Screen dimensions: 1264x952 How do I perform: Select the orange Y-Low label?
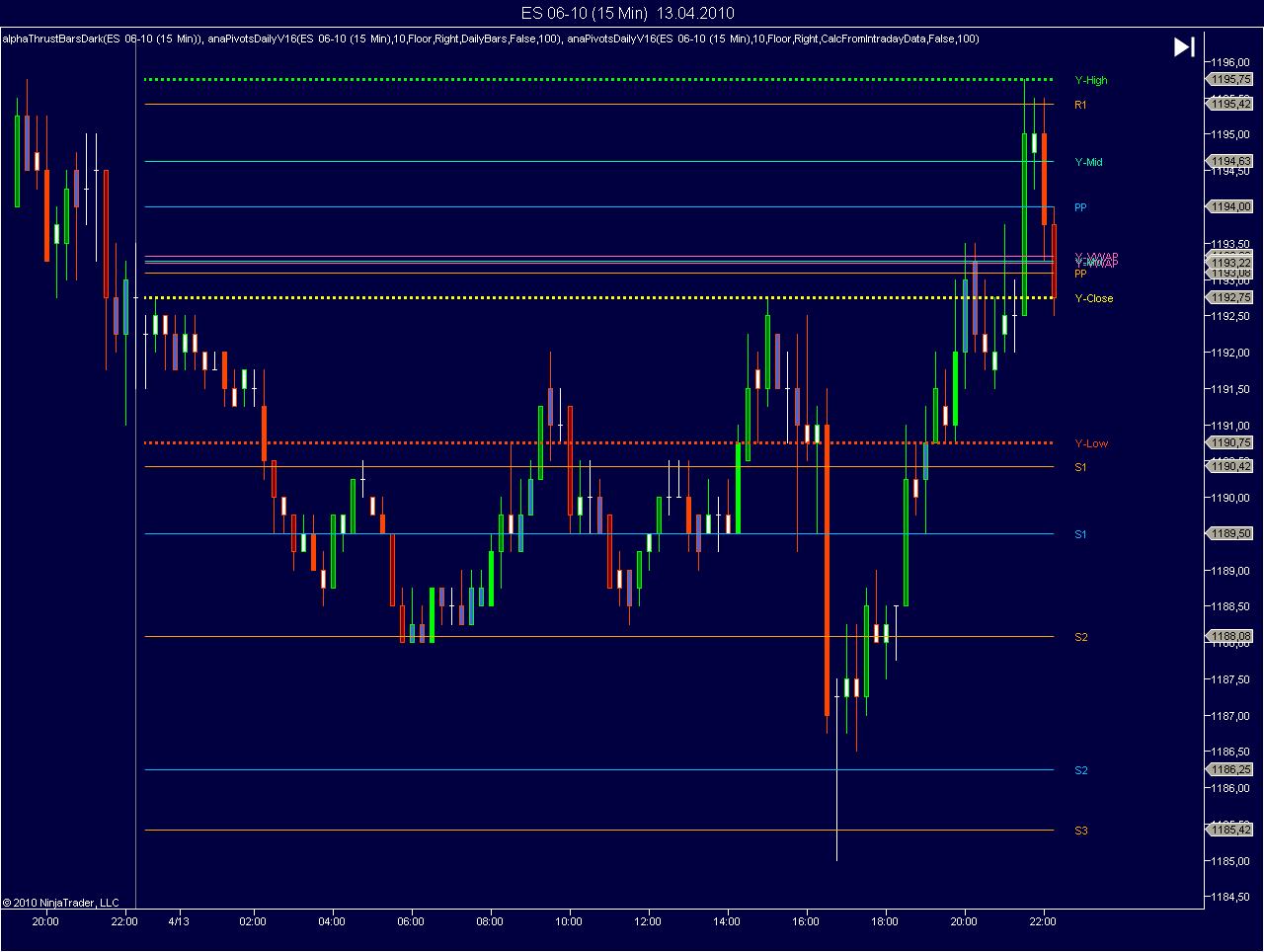pos(1091,443)
